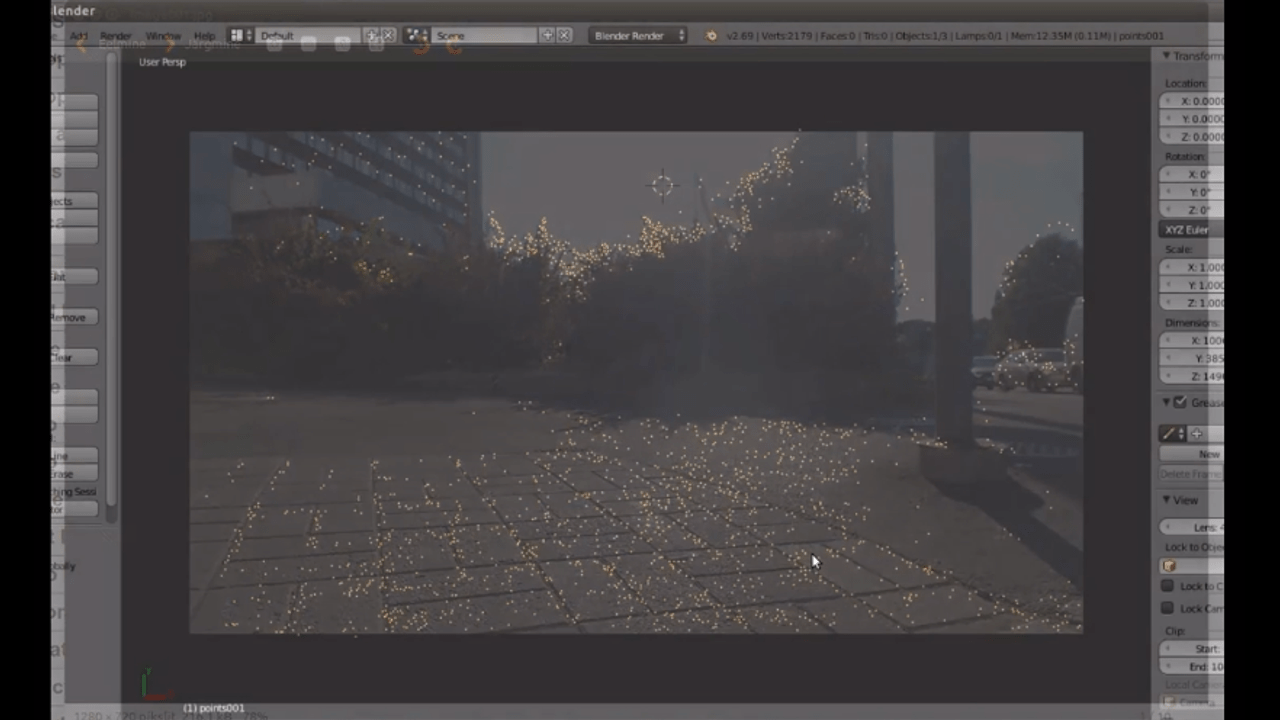This screenshot has height=720, width=1280.
Task: Delete the Default screen layout with X icon
Action: 389,36
